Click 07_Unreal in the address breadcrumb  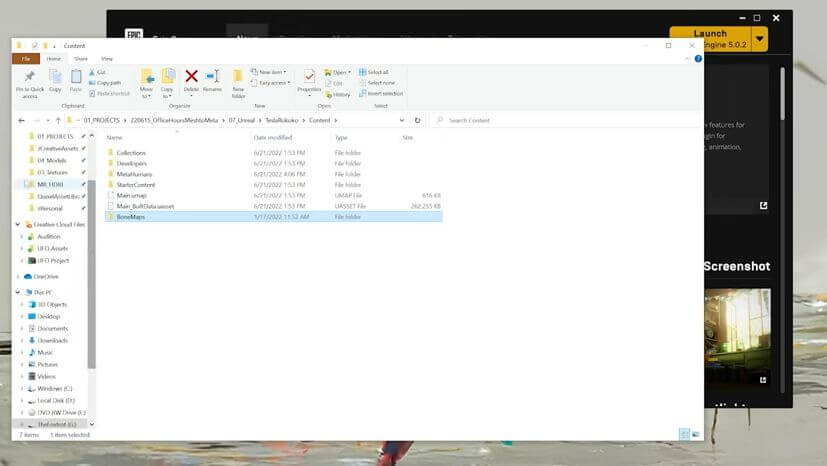tap(242, 120)
